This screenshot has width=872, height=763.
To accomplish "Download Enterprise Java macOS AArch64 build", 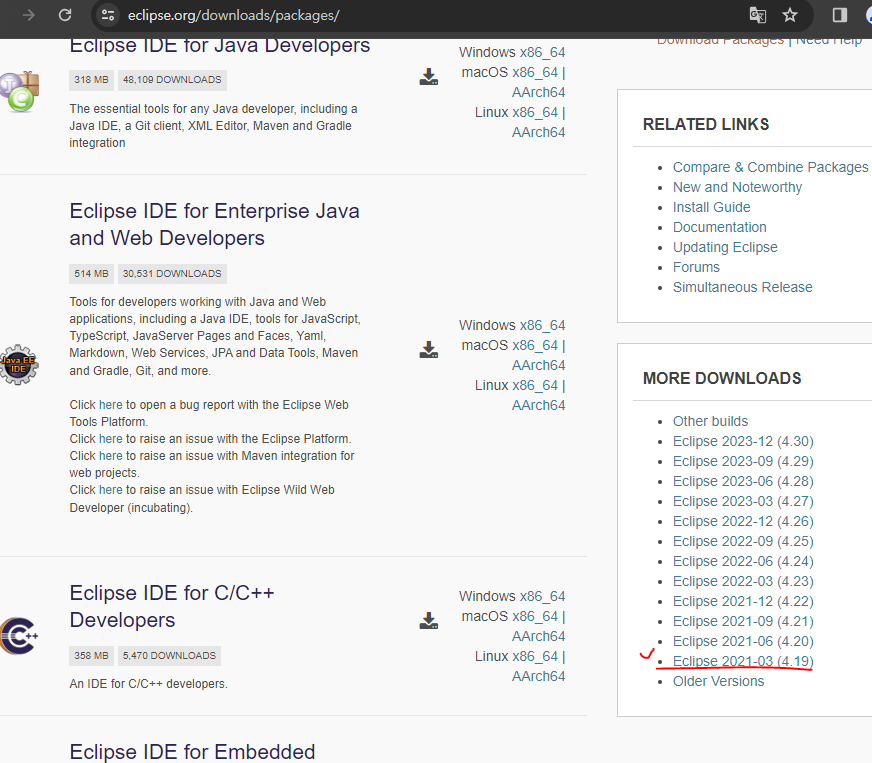I will [538, 365].
